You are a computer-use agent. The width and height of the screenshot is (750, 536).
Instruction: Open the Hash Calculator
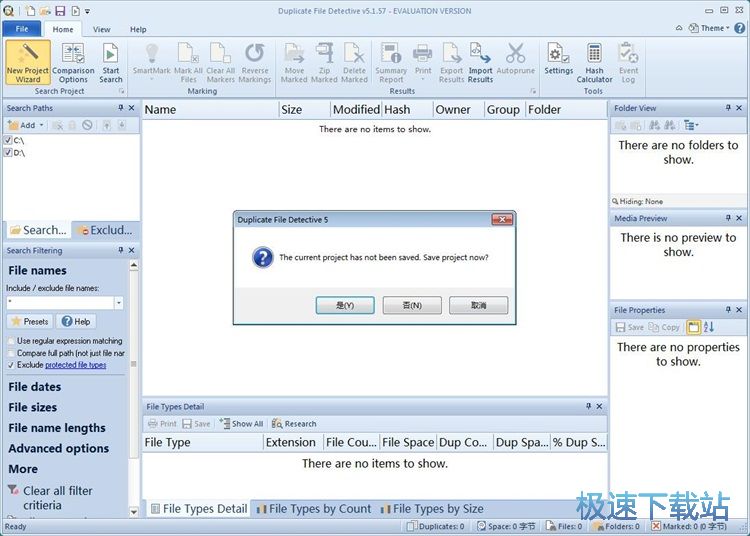(x=594, y=63)
